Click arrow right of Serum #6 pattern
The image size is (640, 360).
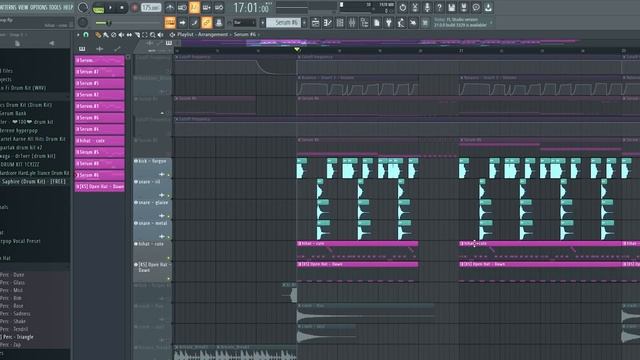click(304, 23)
